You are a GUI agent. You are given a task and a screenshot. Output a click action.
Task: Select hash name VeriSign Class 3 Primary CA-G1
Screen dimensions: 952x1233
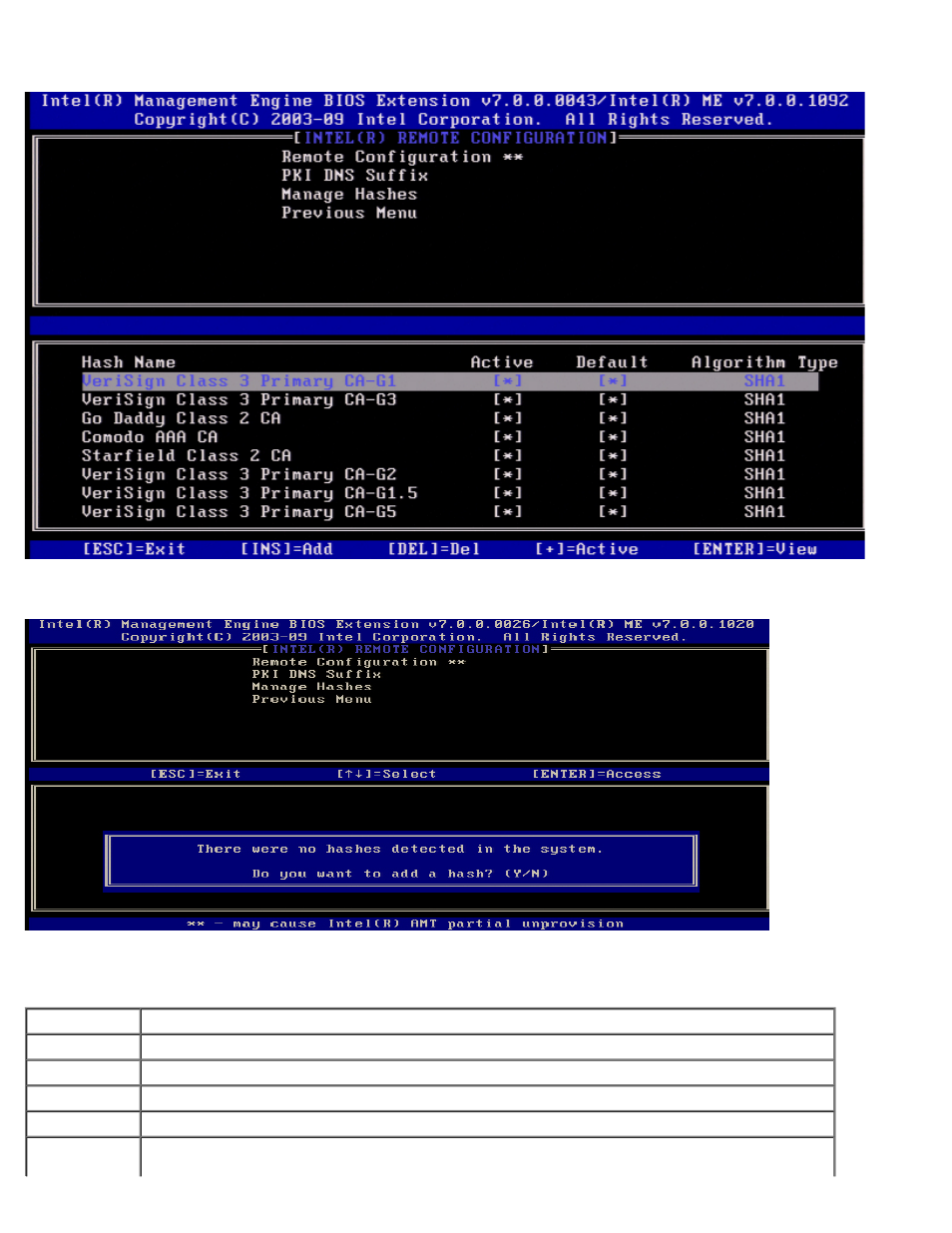238,381
